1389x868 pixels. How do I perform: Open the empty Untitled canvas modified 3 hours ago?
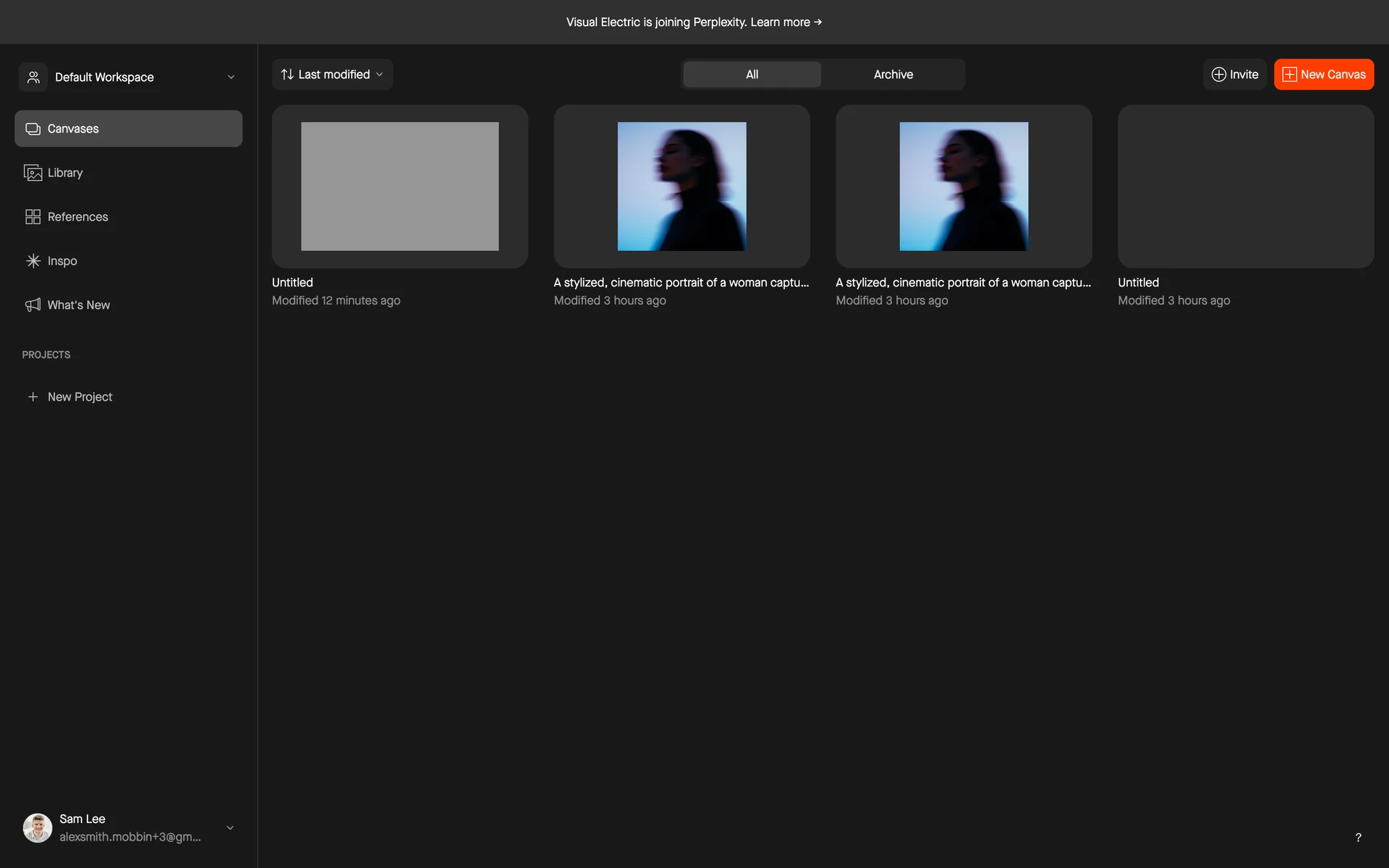[x=1245, y=187]
